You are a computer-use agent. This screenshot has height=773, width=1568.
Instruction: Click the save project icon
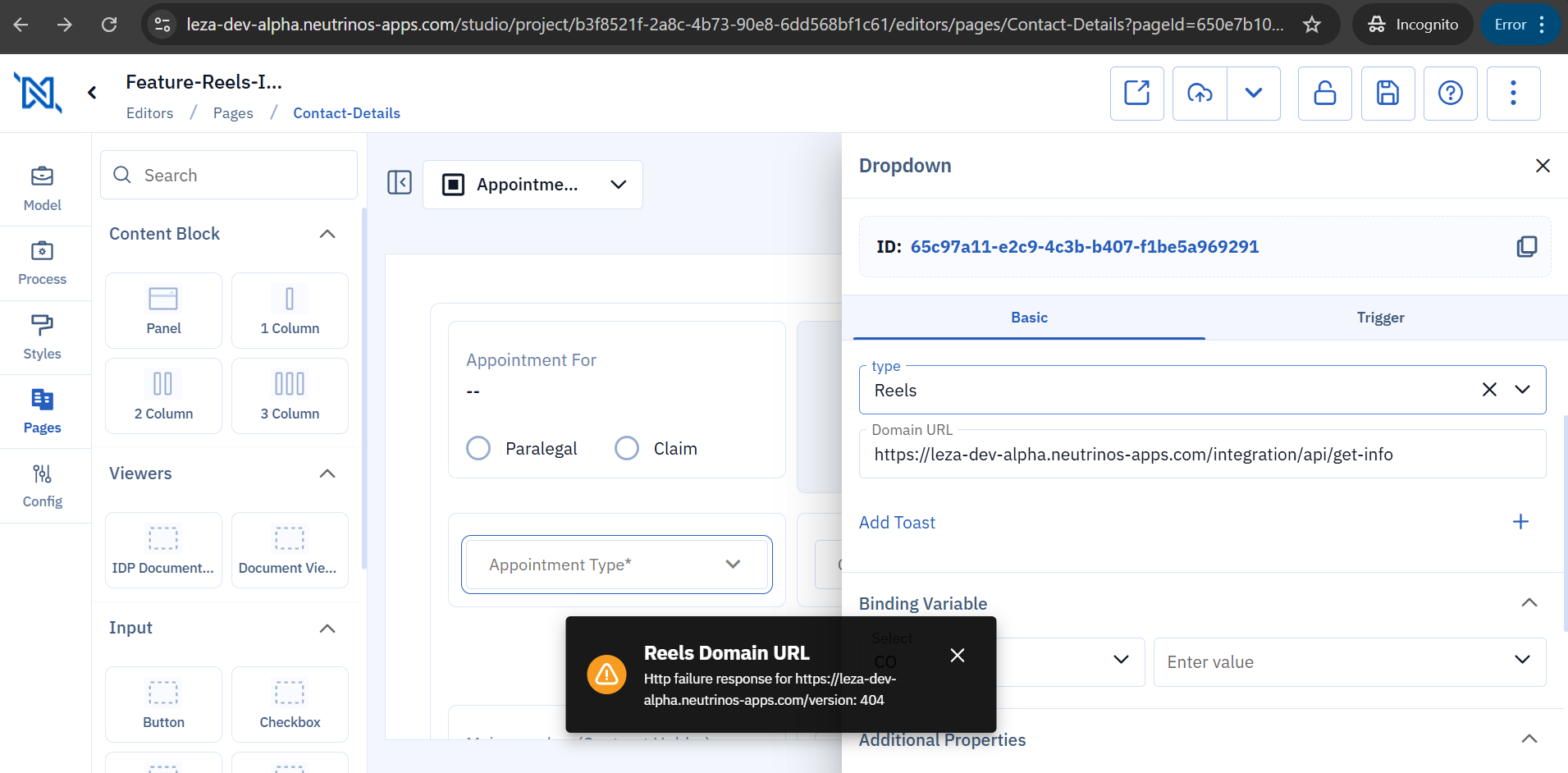[1387, 94]
